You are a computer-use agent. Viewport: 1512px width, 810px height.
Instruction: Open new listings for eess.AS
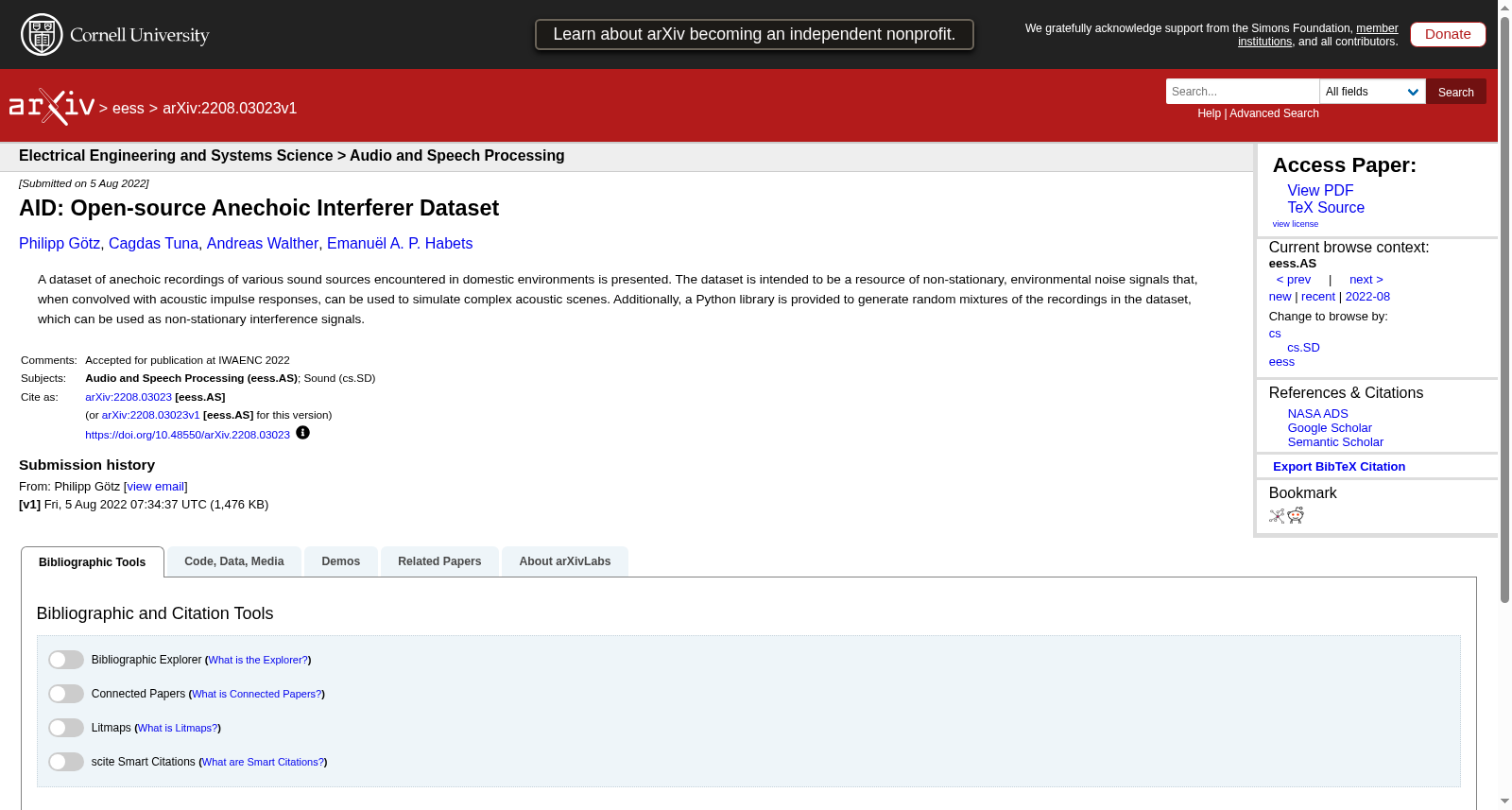click(x=1280, y=297)
